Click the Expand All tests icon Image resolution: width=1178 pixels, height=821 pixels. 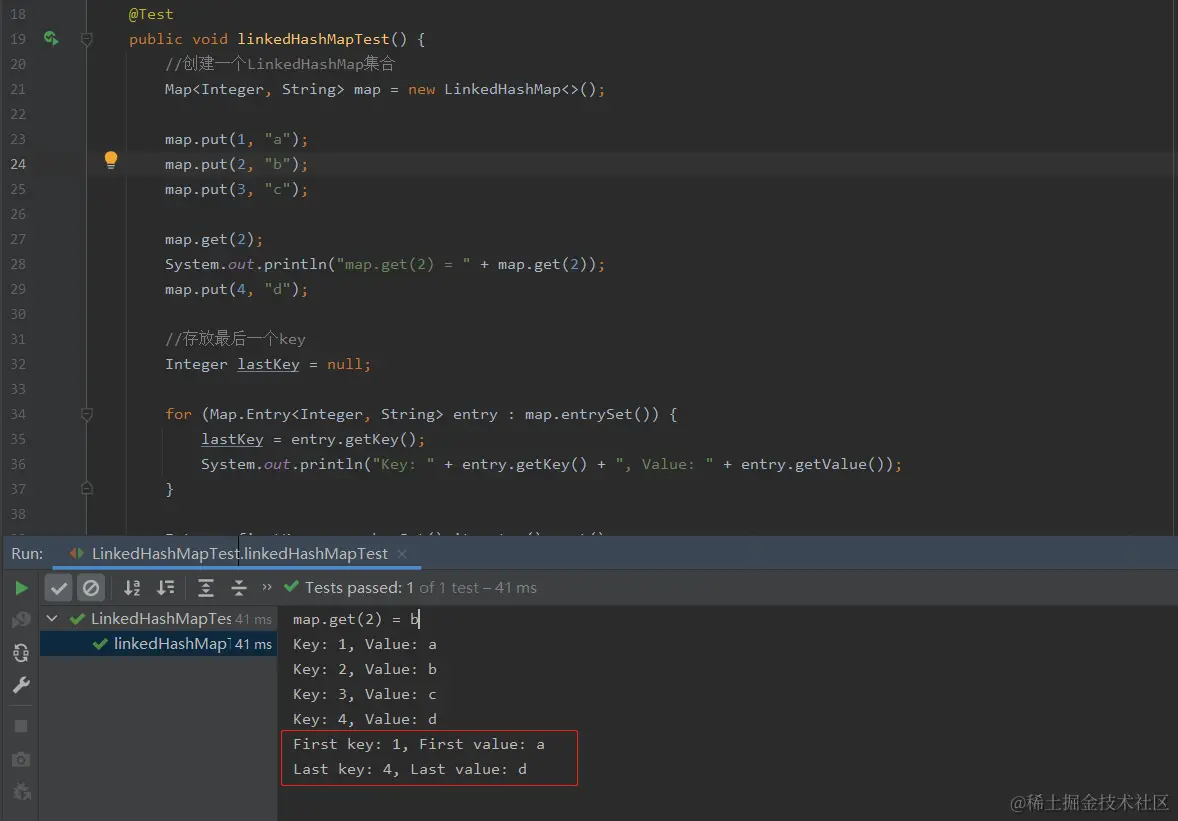click(x=205, y=588)
